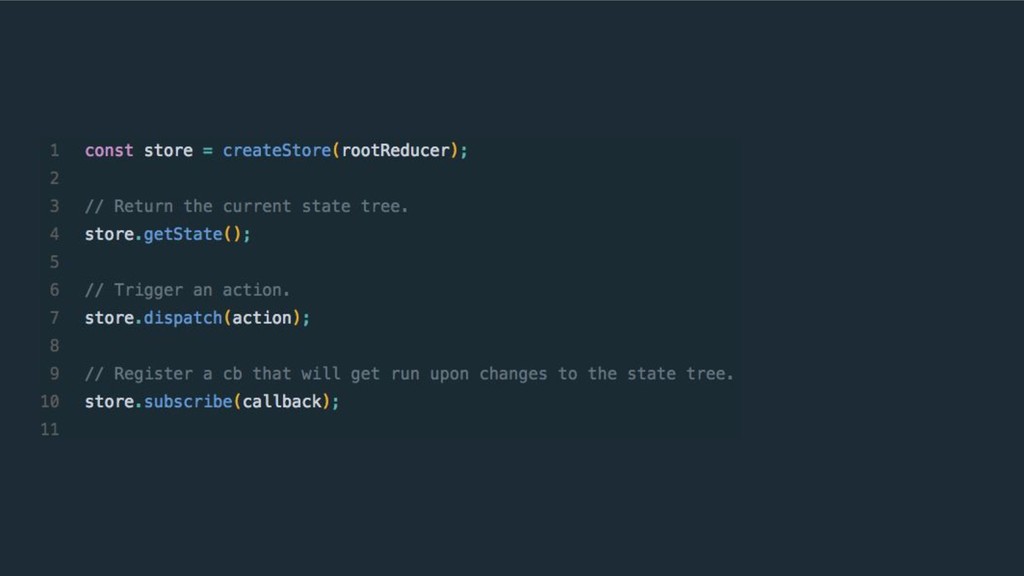Click the rootReducer argument
1024x576 pixels.
coord(396,151)
